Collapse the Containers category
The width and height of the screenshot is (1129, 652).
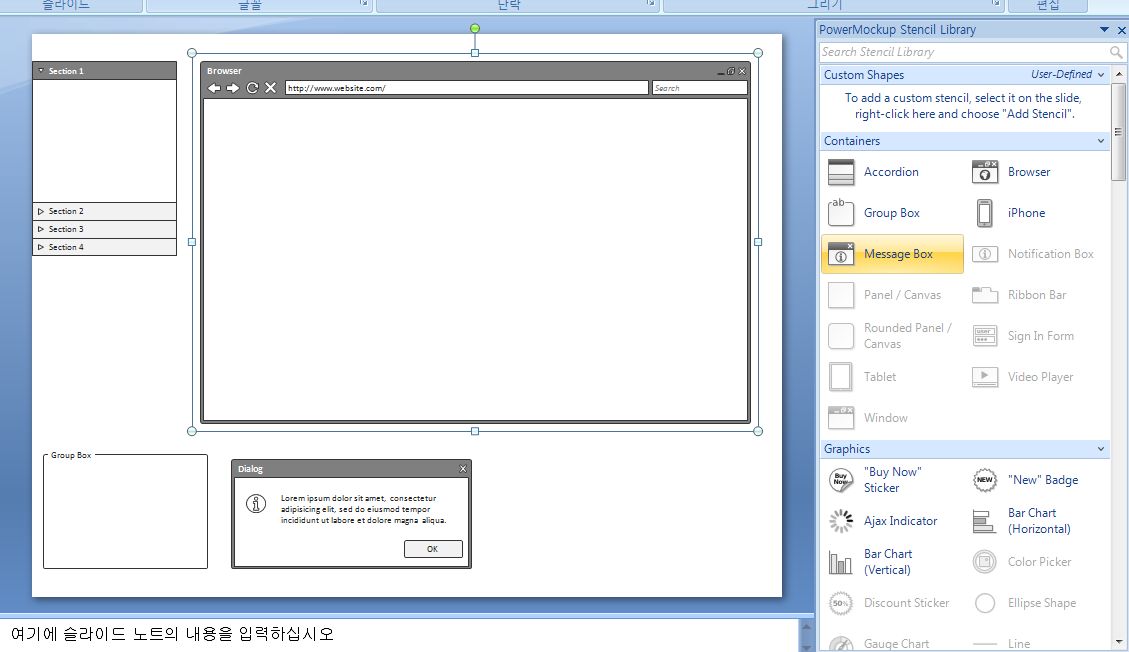coord(1102,141)
